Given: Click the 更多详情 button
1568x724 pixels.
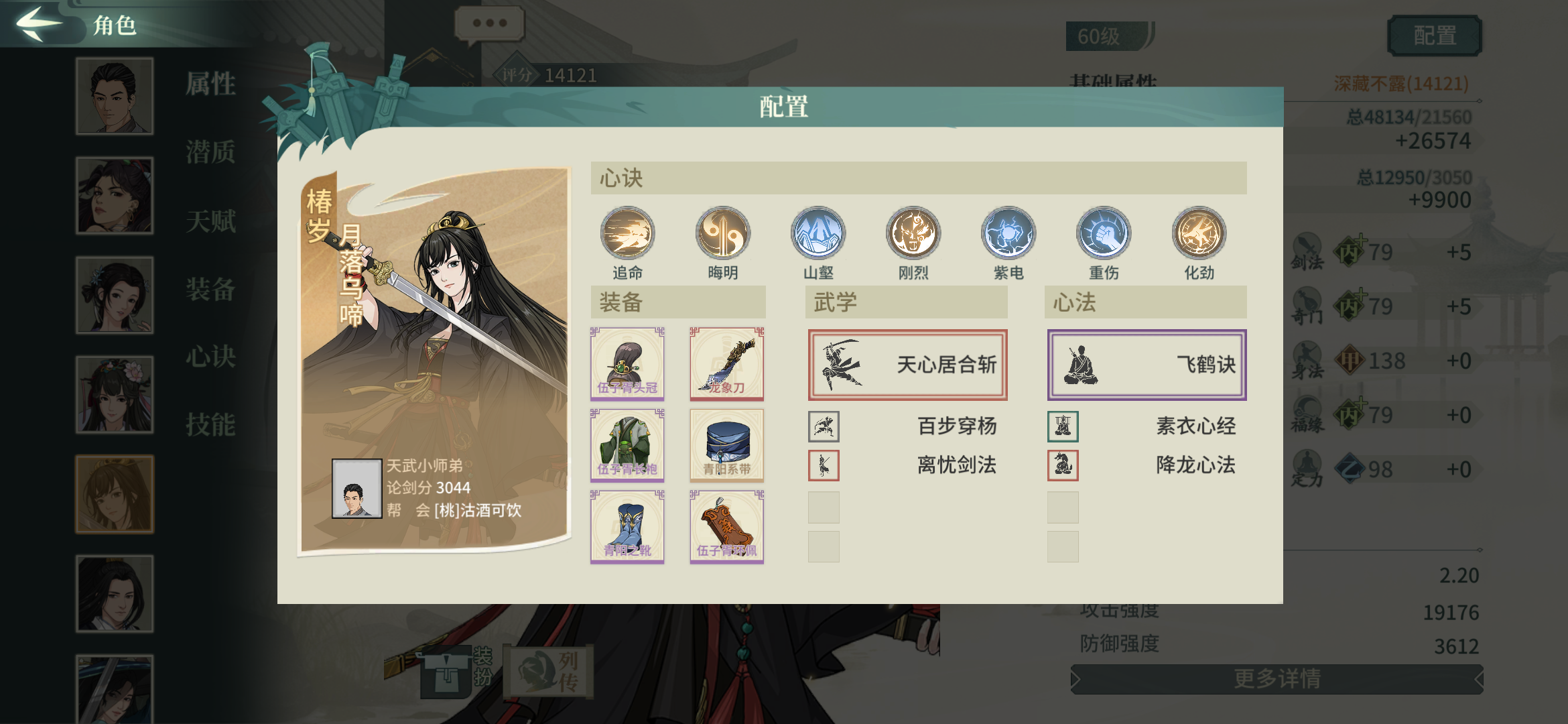Looking at the screenshot, I should pyautogui.click(x=1277, y=679).
